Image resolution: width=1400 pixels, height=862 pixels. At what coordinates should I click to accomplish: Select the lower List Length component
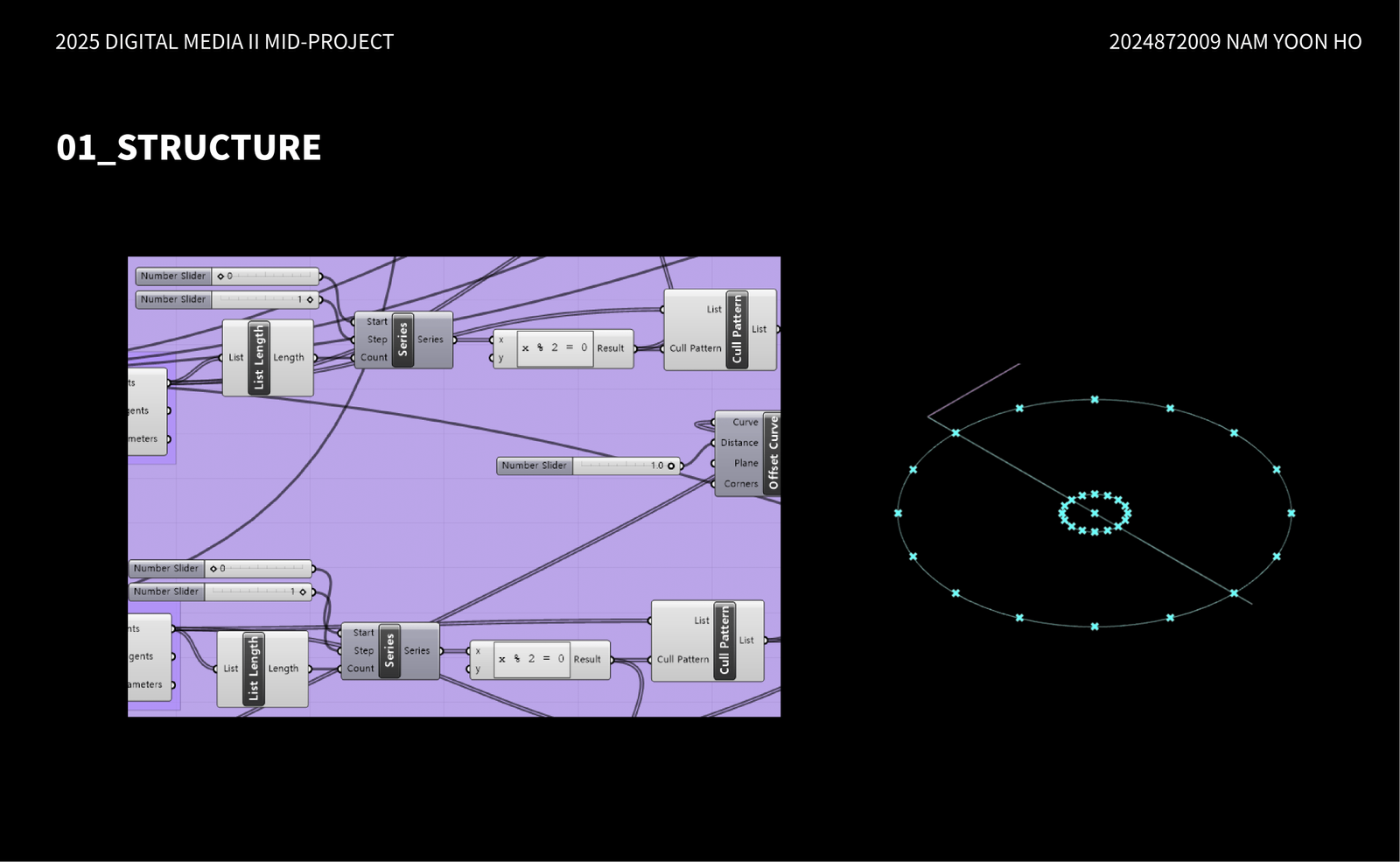point(253,669)
